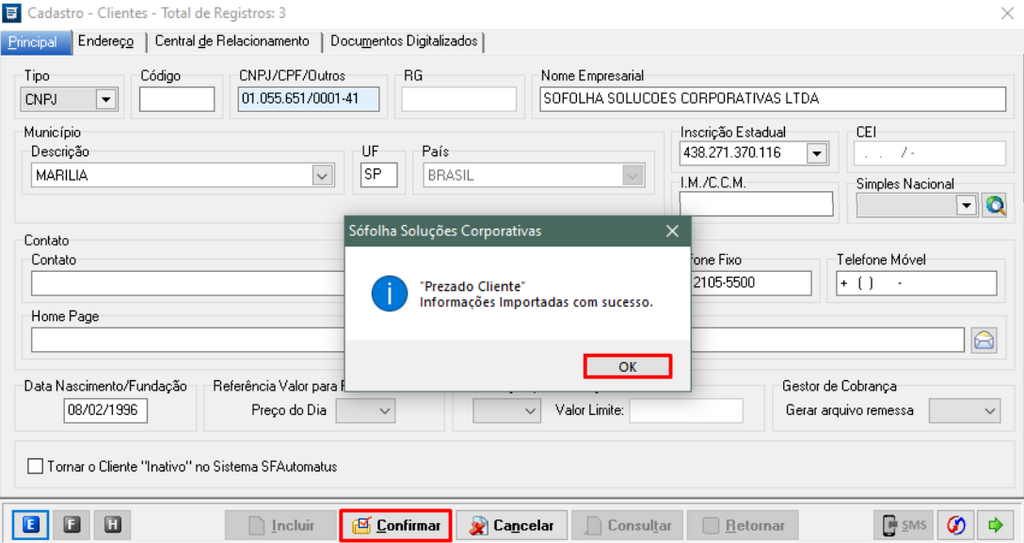Click the blue E button in bottom bar

pos(30,525)
